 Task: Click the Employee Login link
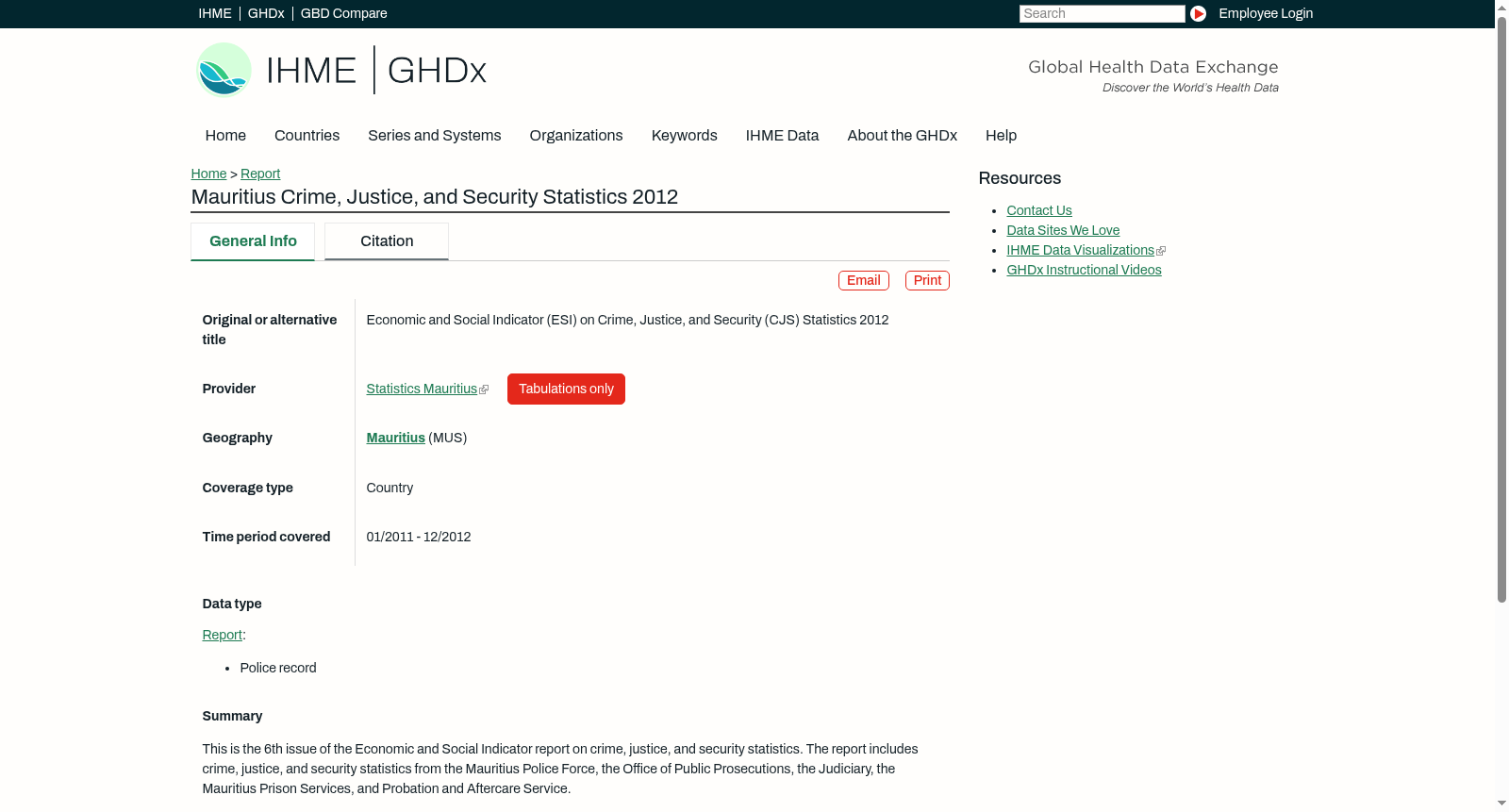click(x=1266, y=14)
